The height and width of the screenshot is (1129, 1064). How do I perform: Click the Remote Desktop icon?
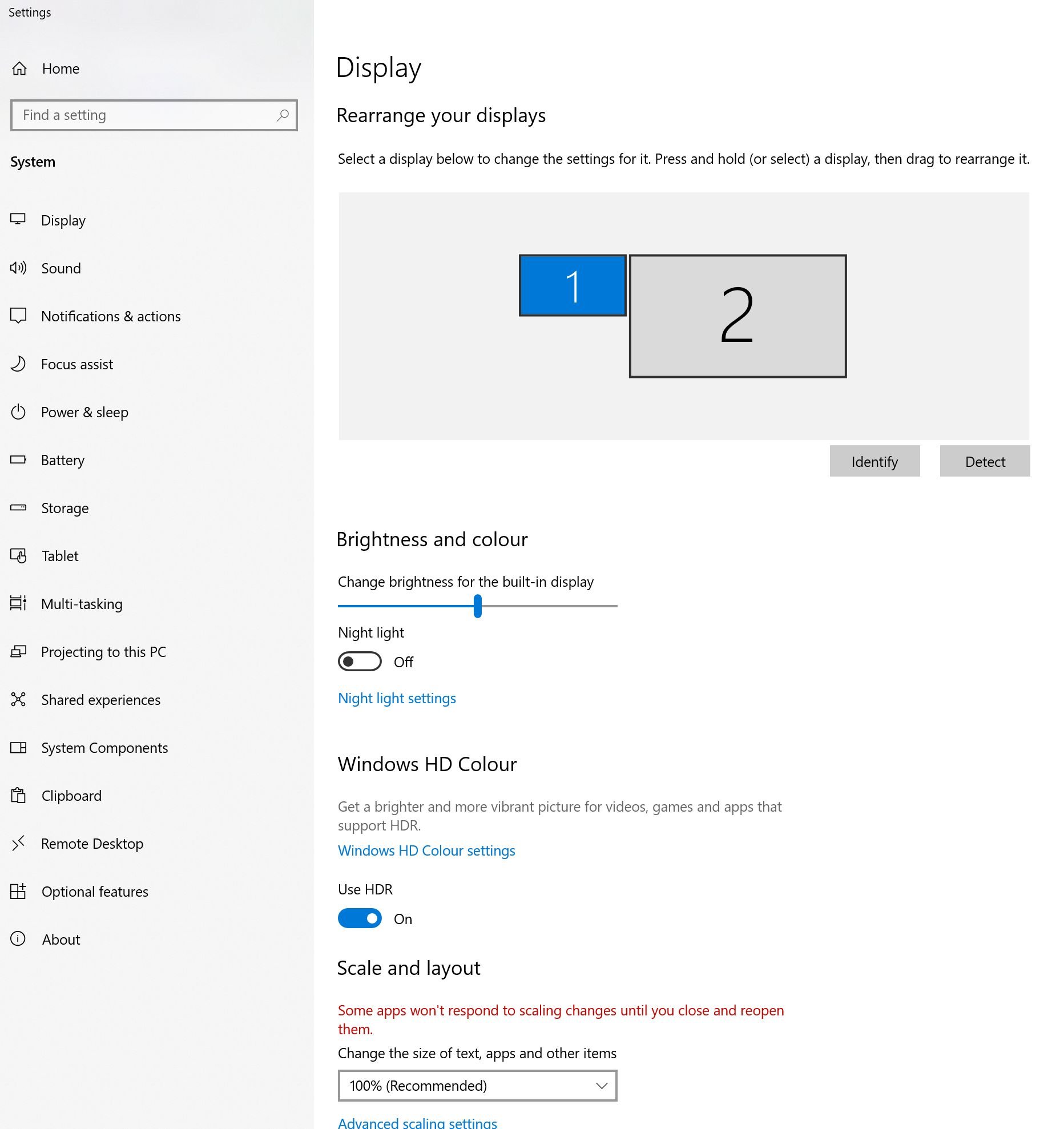(18, 843)
